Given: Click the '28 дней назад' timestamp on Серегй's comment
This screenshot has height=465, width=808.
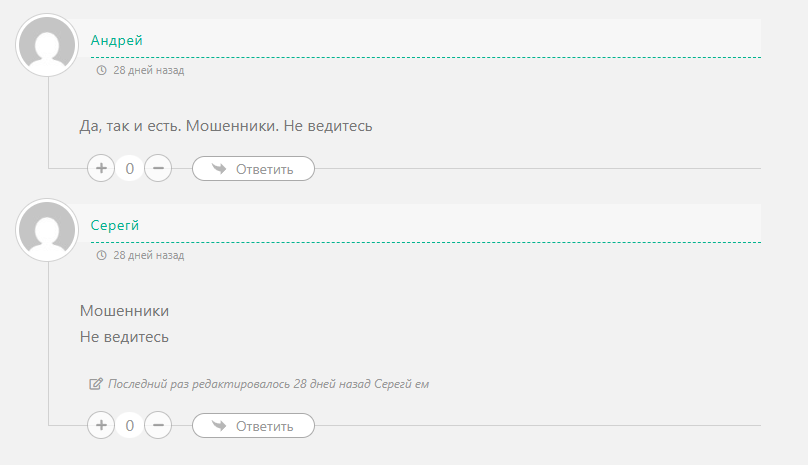Looking at the screenshot, I should (148, 255).
